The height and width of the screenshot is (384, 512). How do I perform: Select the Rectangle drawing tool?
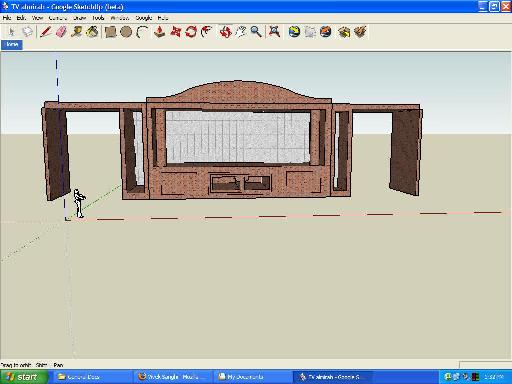[x=110, y=32]
